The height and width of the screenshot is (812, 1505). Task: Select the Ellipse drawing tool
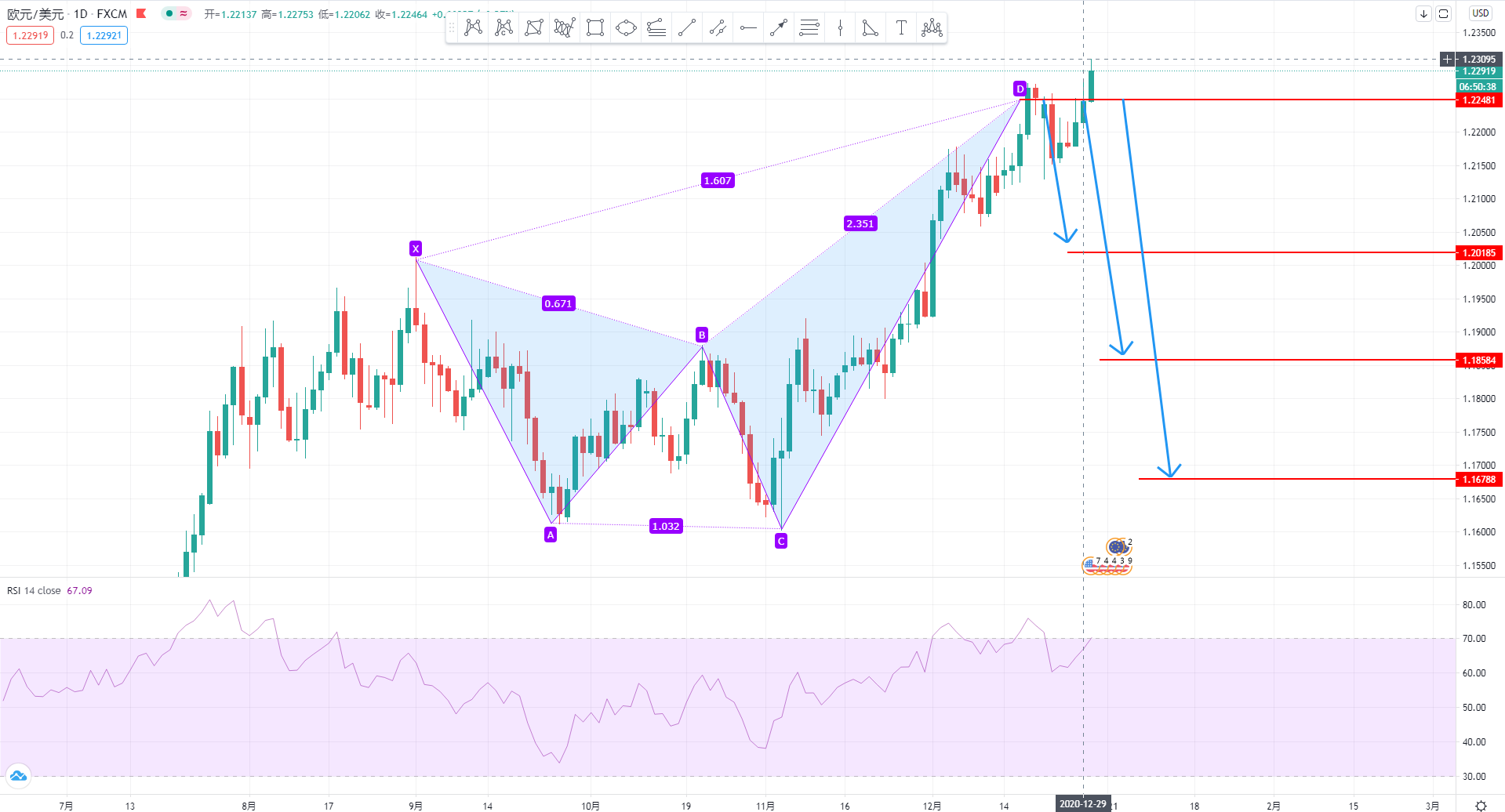[x=626, y=28]
